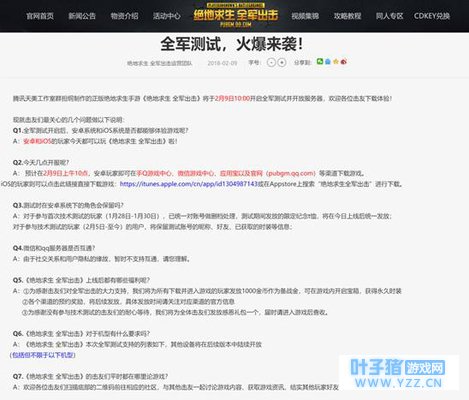Click the Q1 question line
Screen dimensions: 469x400
[100, 130]
